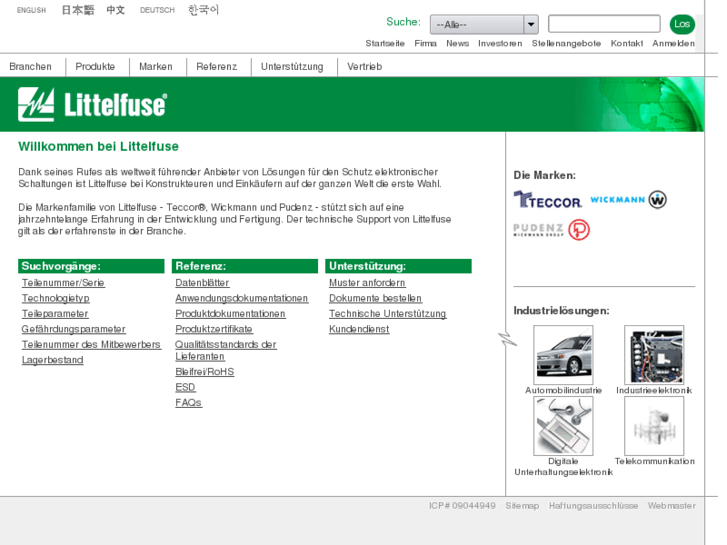The width and height of the screenshot is (727, 545).
Task: Open the Referenz menu
Action: 217,67
